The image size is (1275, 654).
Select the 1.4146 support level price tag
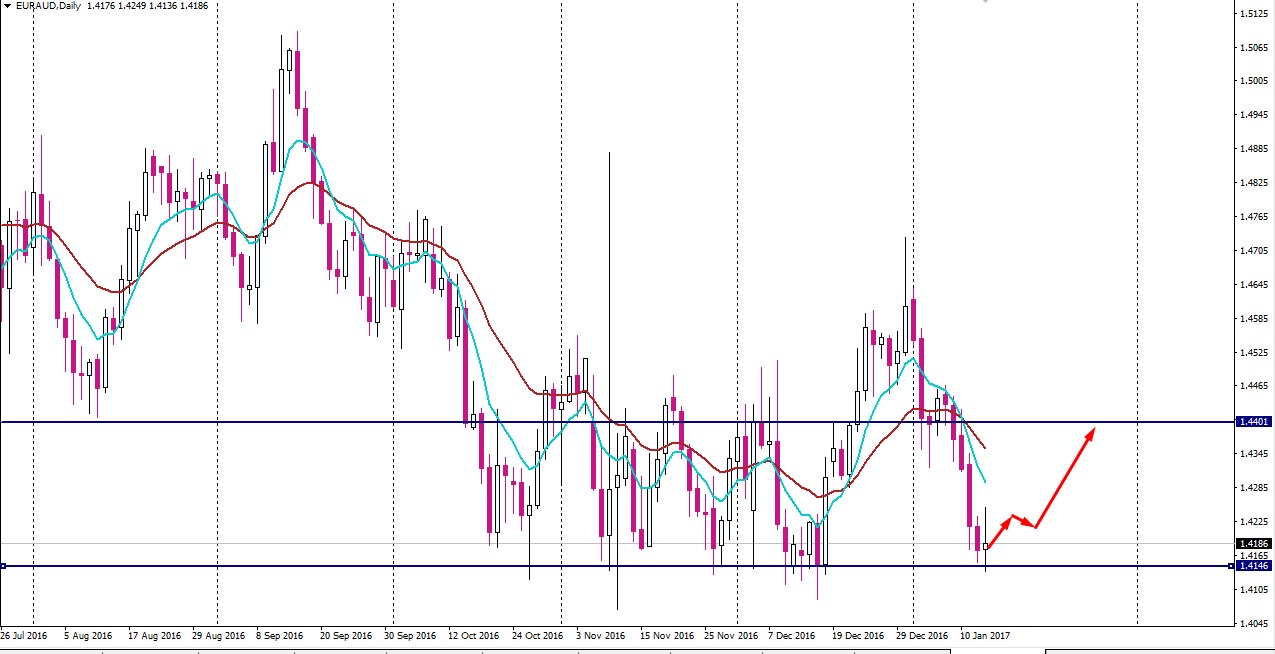click(1253, 566)
